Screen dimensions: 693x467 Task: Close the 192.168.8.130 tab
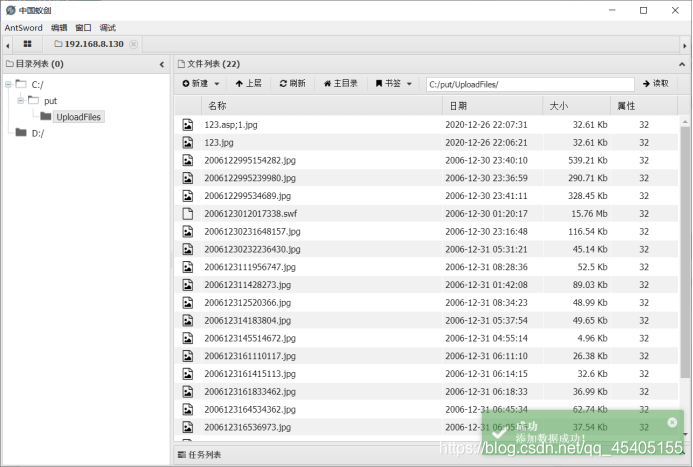pyautogui.click(x=133, y=44)
